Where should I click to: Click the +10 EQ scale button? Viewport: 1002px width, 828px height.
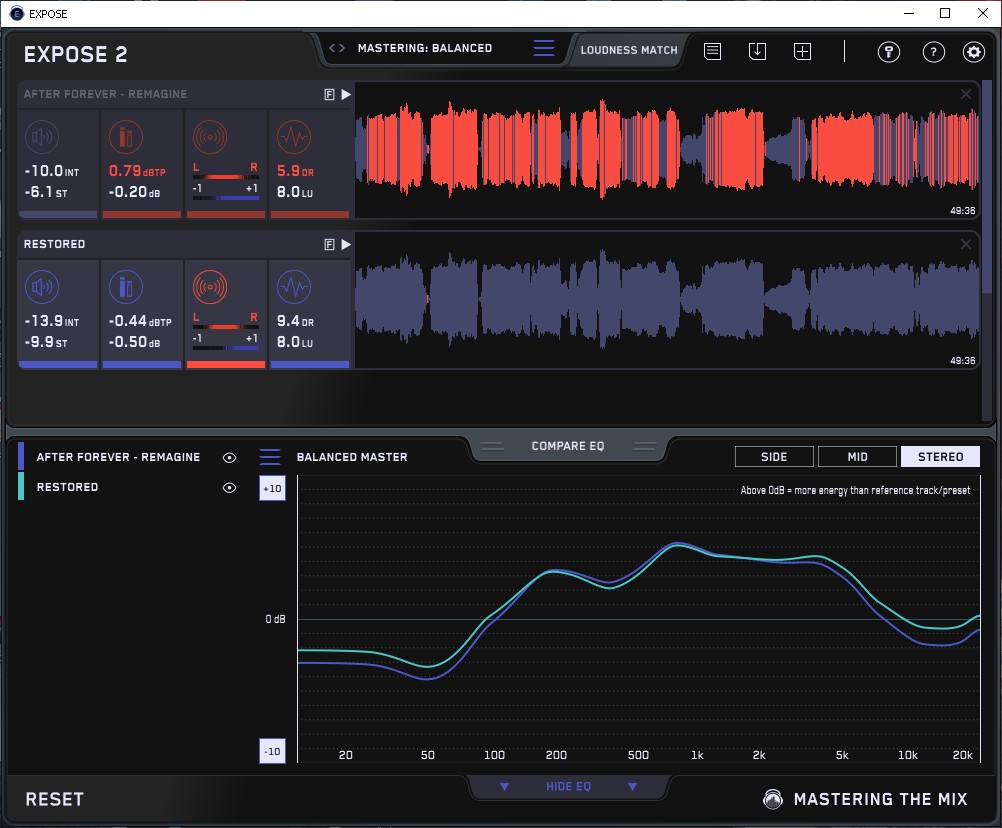[273, 488]
